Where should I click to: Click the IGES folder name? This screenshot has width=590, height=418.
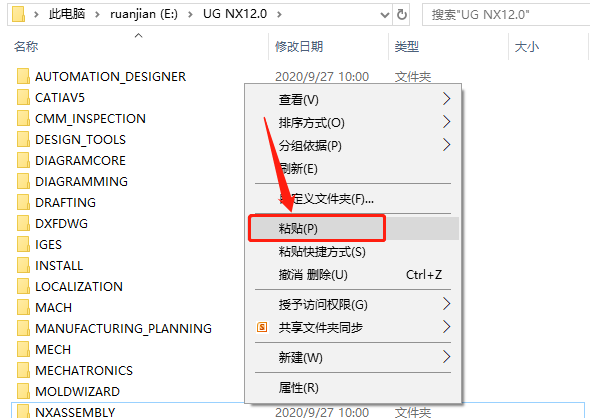point(48,245)
